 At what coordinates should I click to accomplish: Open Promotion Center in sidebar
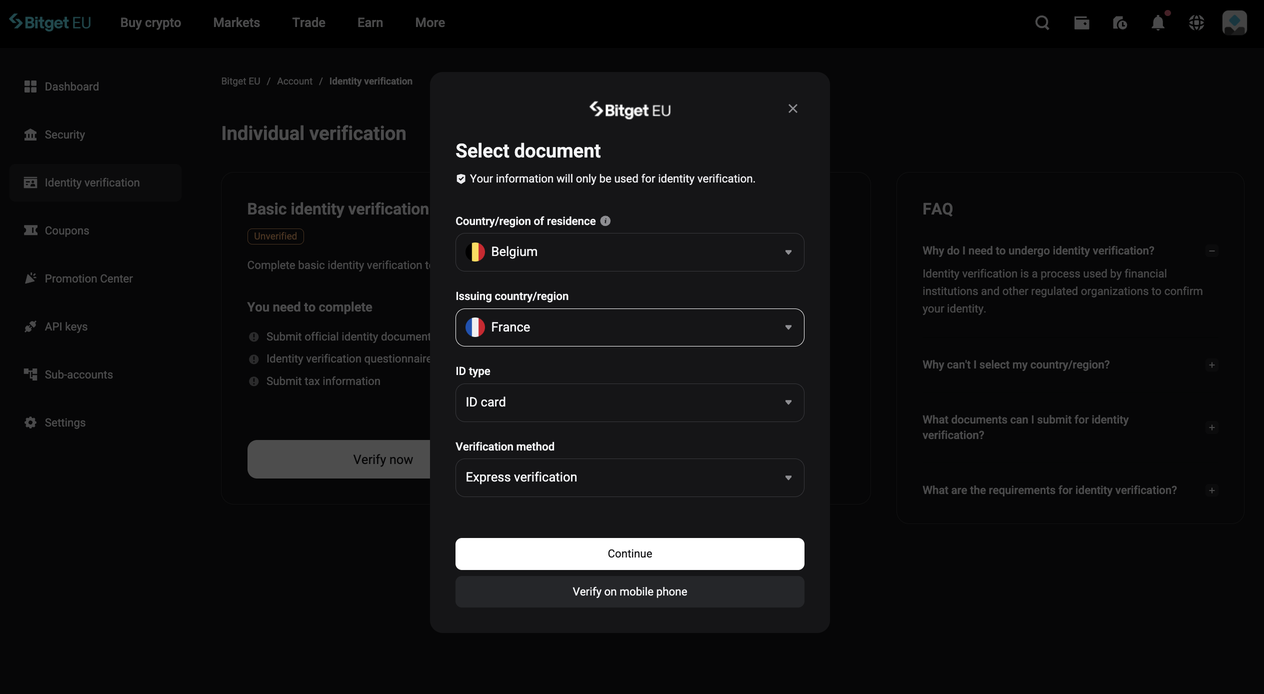click(95, 279)
